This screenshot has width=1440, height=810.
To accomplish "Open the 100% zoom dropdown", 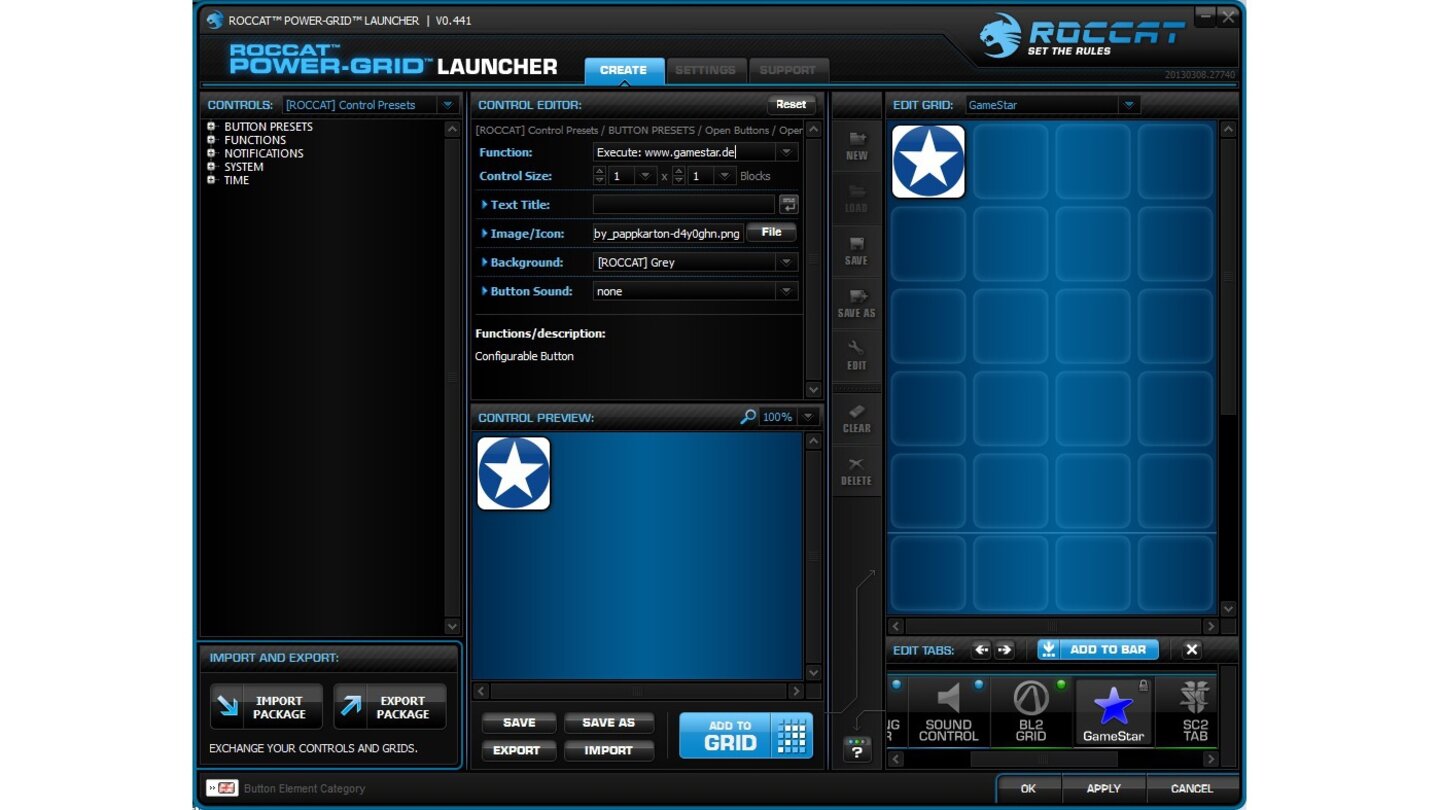I will tap(808, 417).
